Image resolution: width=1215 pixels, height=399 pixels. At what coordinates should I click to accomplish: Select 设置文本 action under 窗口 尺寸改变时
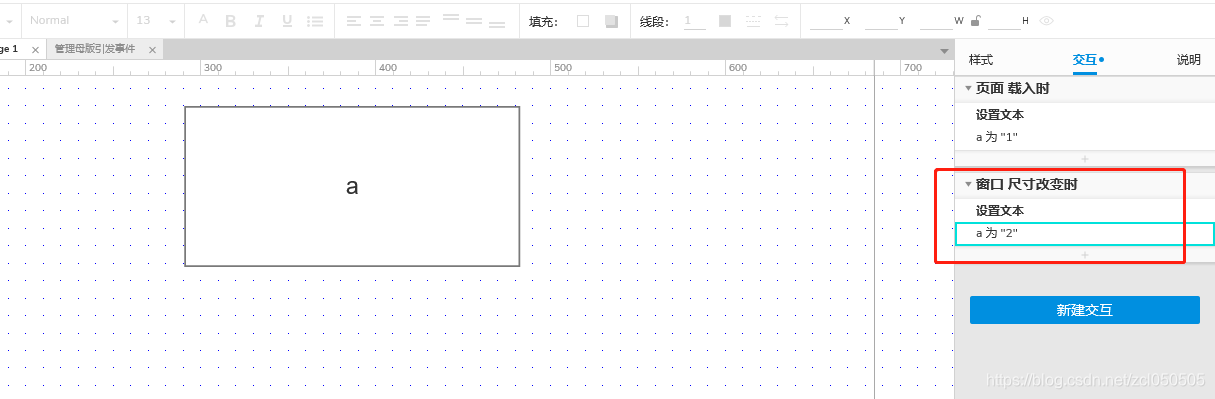tap(1000, 211)
